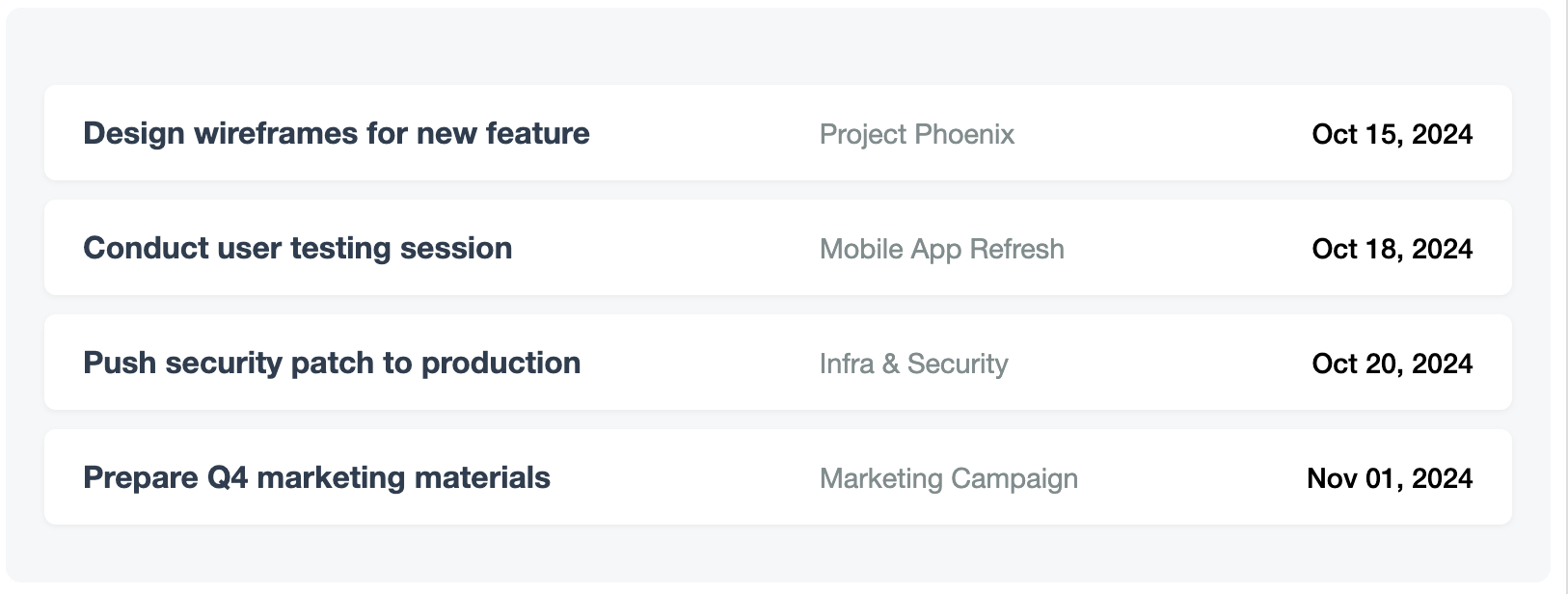This screenshot has width=1568, height=594.
Task: Click the Infra & Security project label
Action: 914,364
